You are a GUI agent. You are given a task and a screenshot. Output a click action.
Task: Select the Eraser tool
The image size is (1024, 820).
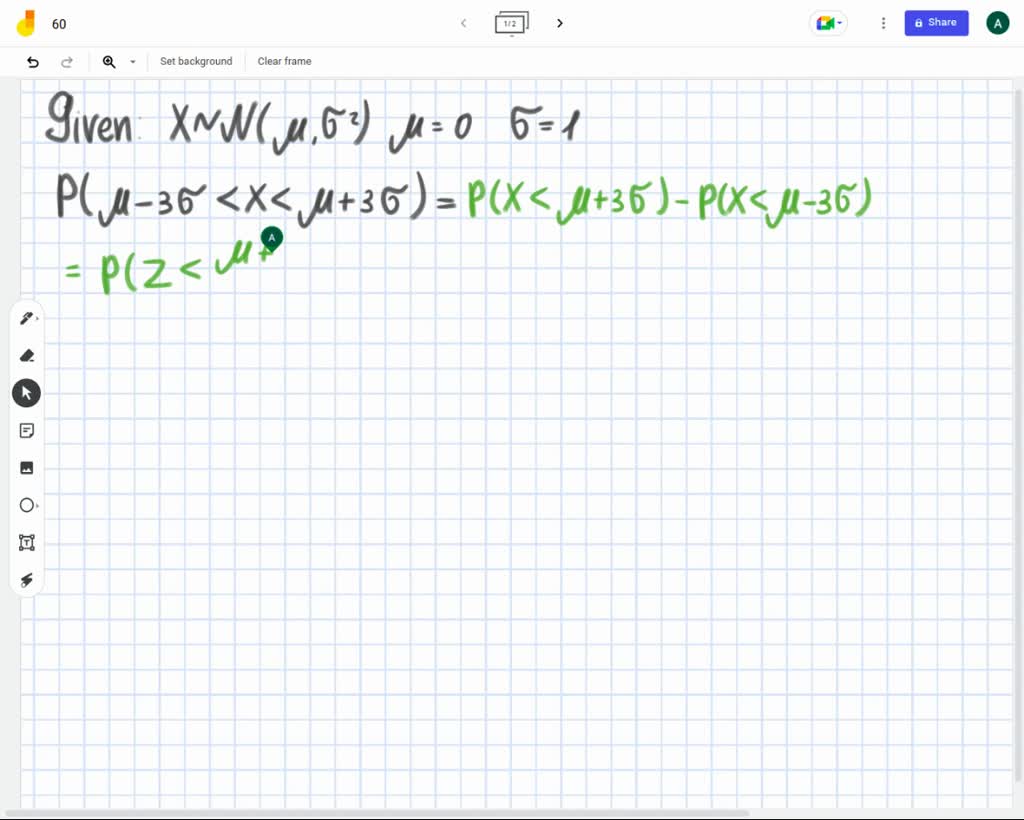(x=26, y=355)
